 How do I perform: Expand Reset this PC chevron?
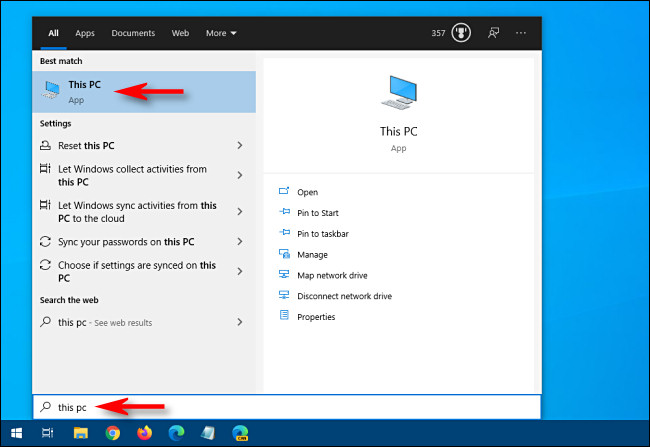pos(240,145)
